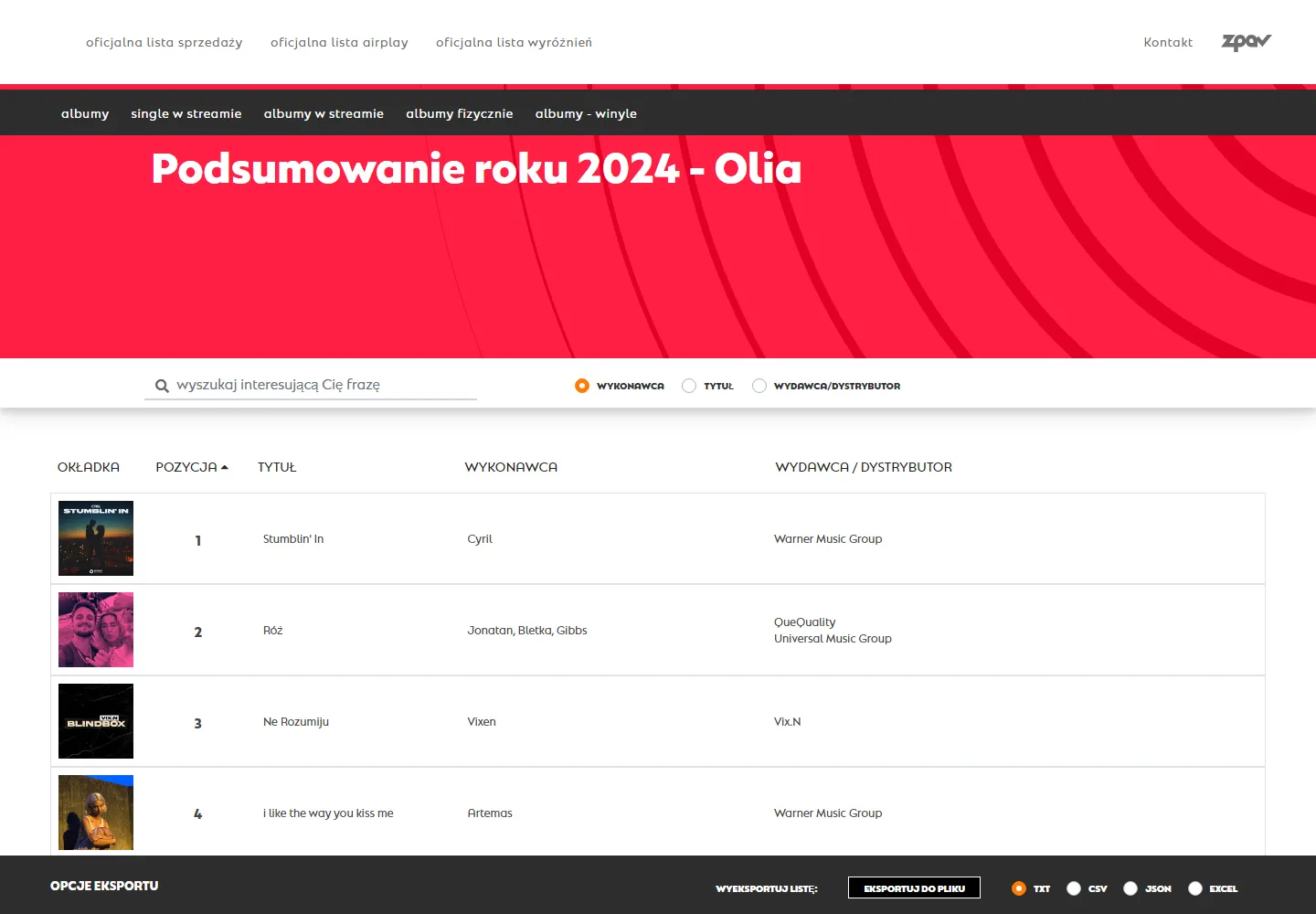Go to oficjalna lista airplay

pos(339,42)
